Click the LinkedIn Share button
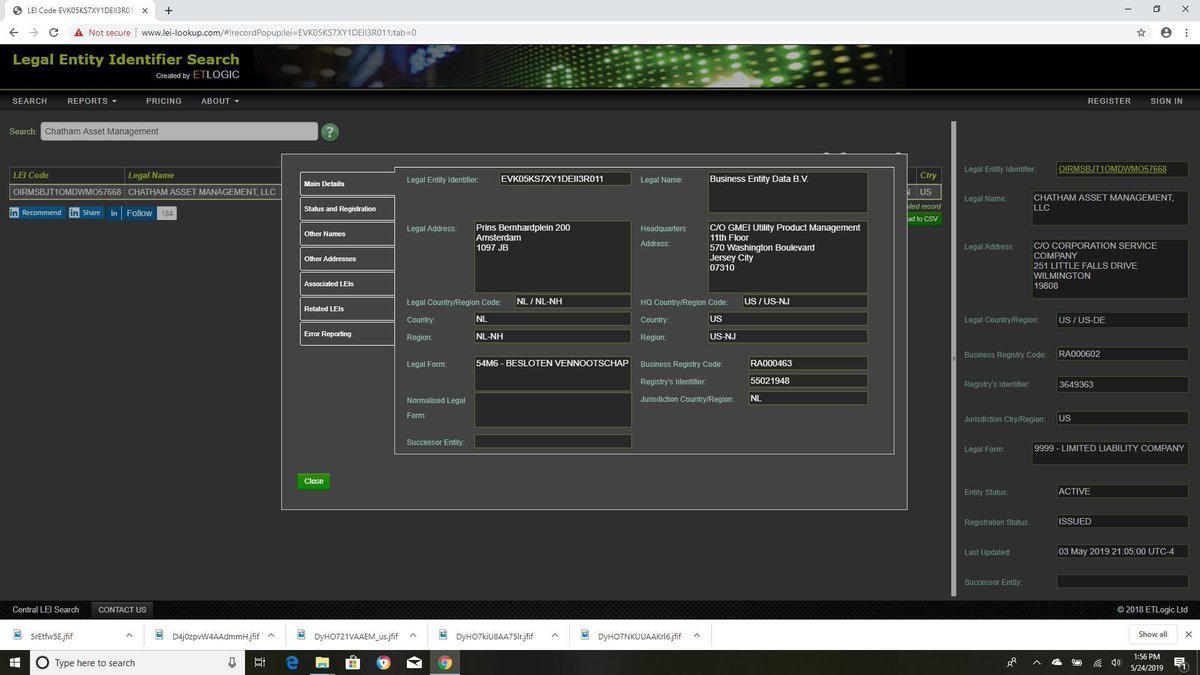The height and width of the screenshot is (675, 1200). pyautogui.click(x=86, y=213)
